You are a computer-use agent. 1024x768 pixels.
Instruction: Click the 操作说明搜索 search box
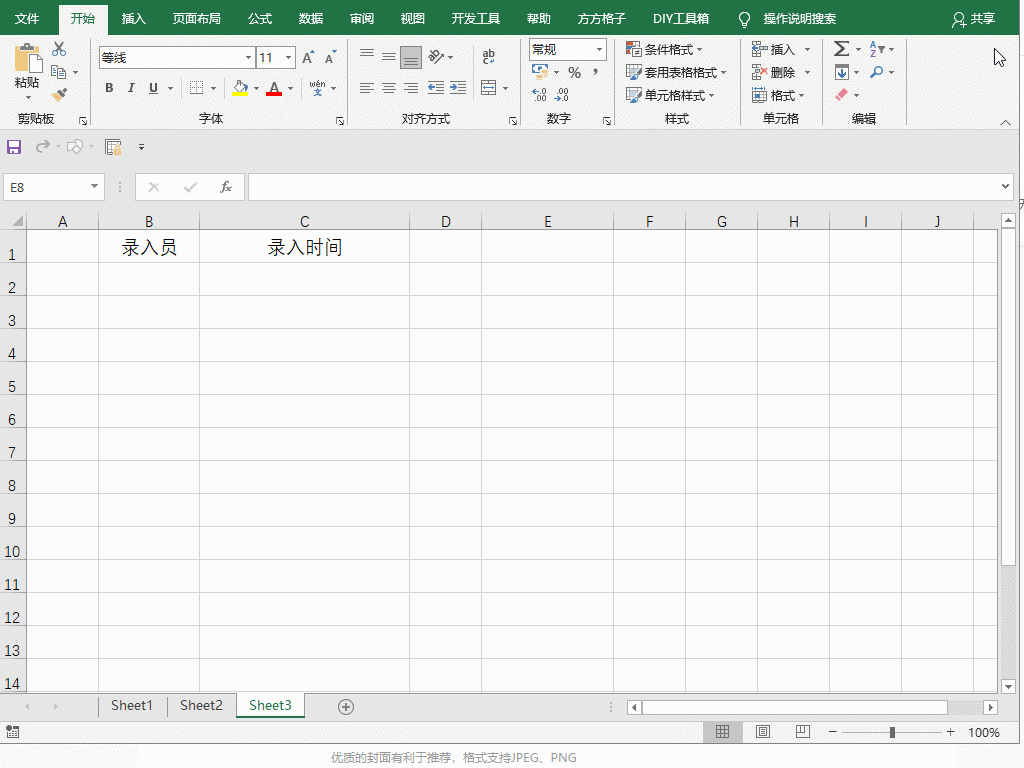pyautogui.click(x=799, y=19)
